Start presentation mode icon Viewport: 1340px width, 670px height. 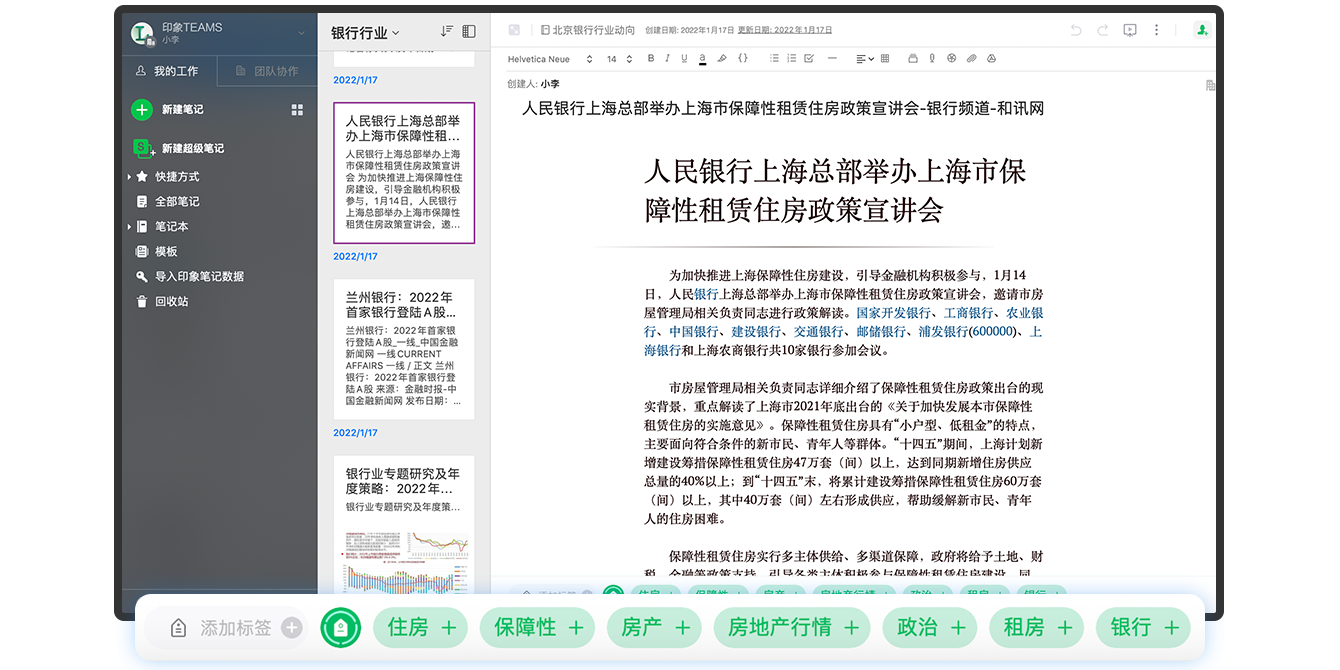point(1130,30)
